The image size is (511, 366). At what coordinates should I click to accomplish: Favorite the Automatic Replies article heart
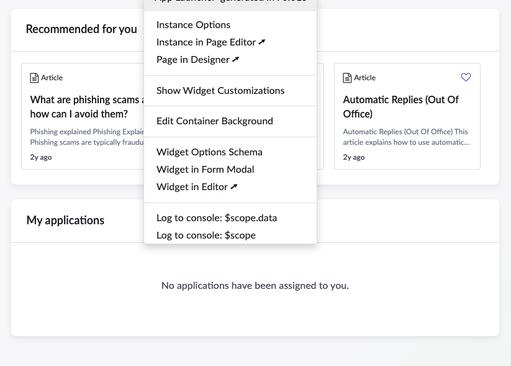pyautogui.click(x=466, y=77)
